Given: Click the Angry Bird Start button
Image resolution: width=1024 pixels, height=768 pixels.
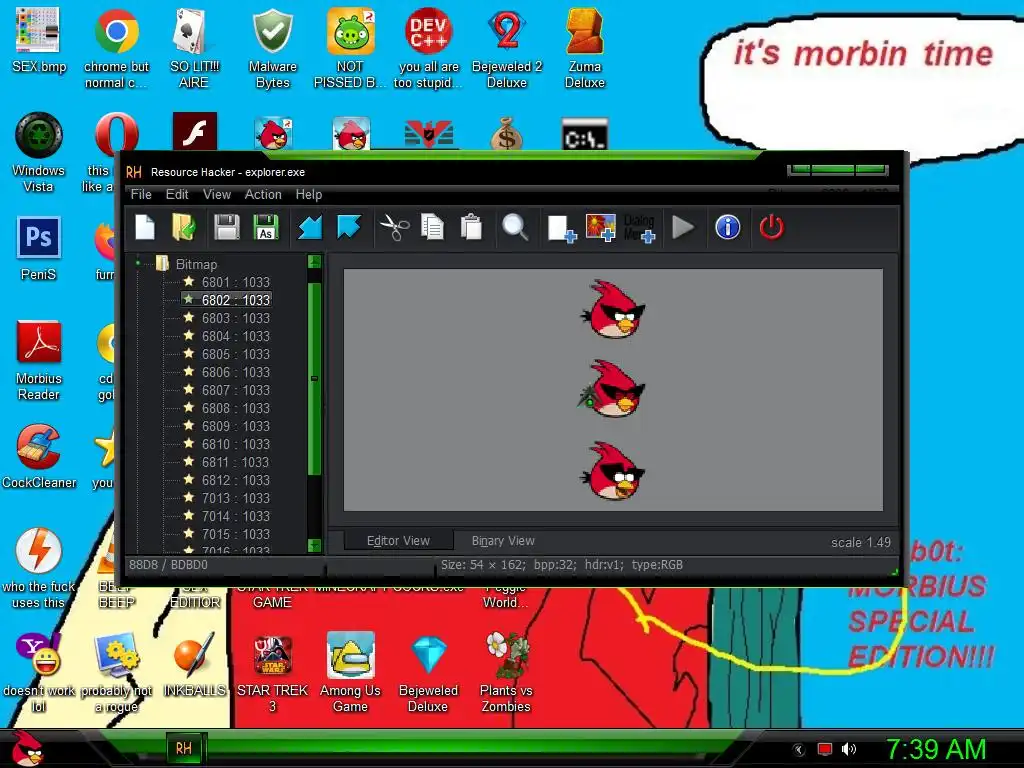Looking at the screenshot, I should (x=26, y=748).
